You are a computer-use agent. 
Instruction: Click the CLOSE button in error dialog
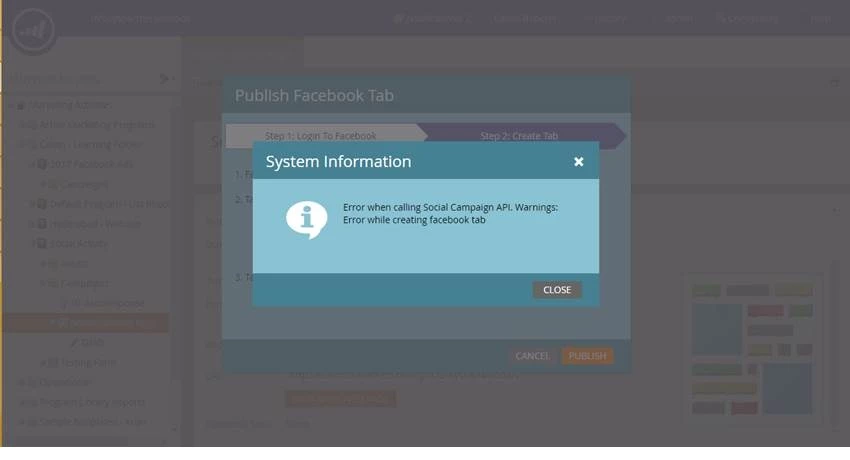[557, 290]
